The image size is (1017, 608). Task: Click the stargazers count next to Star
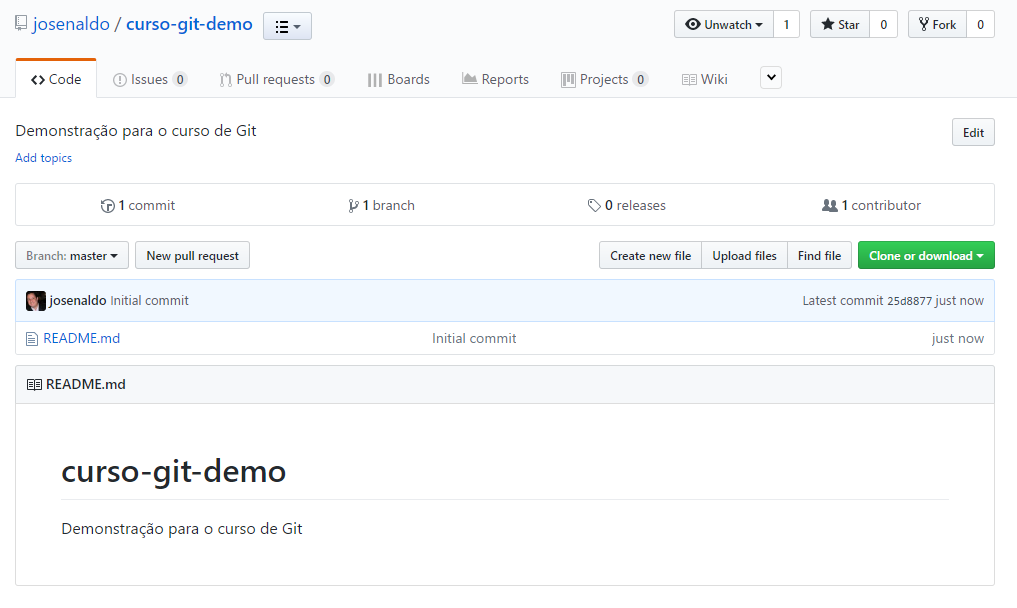(x=883, y=25)
